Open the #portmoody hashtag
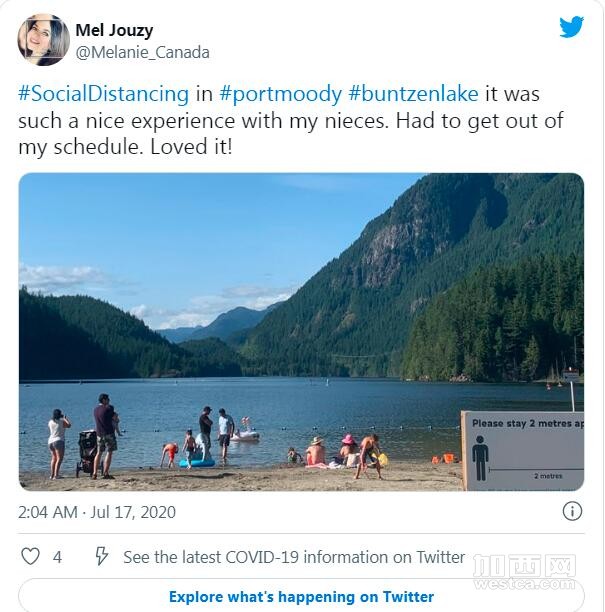This screenshot has width=605, height=612. [x=280, y=94]
